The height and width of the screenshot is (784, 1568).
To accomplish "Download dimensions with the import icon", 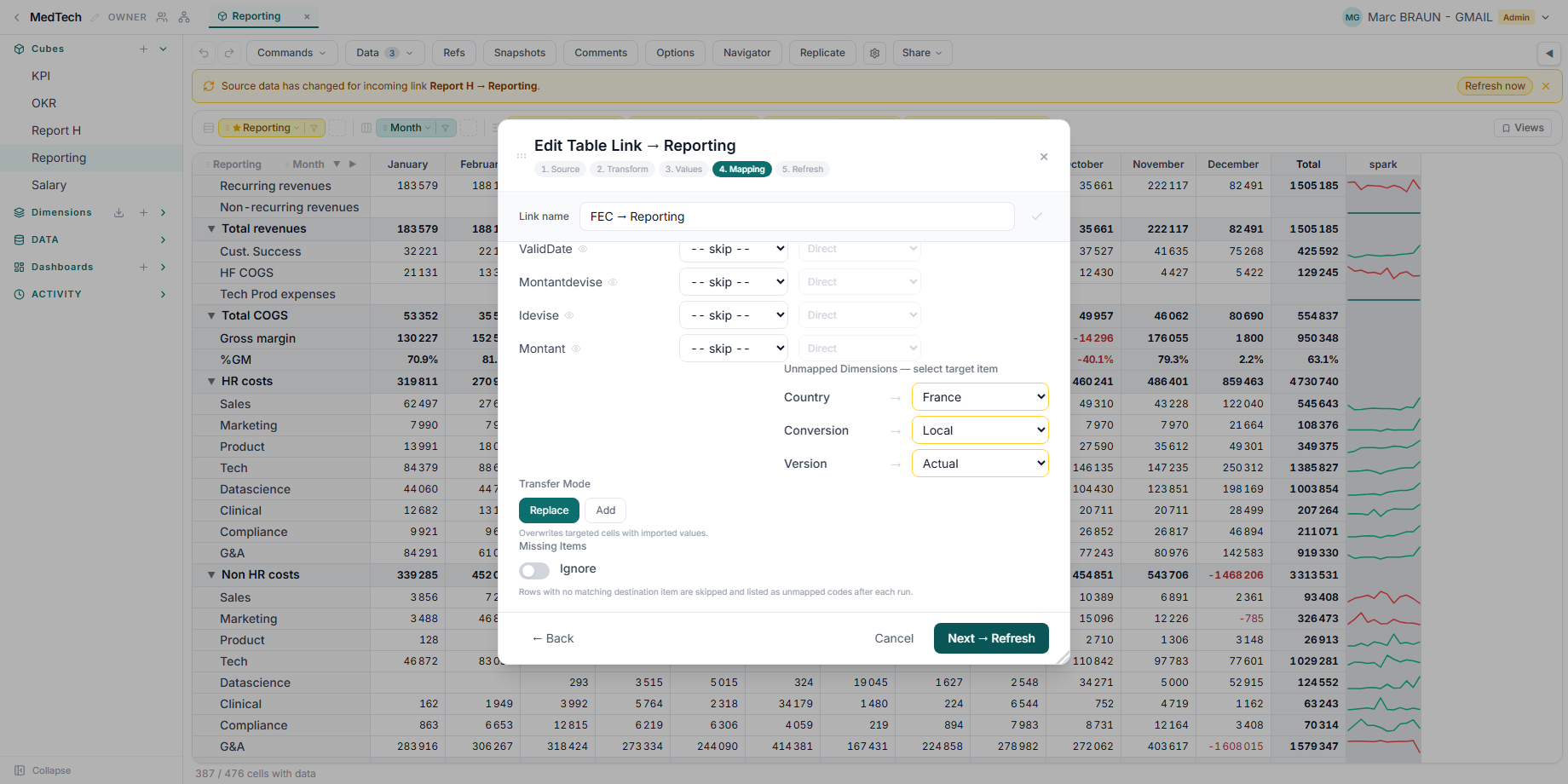I will pyautogui.click(x=119, y=212).
